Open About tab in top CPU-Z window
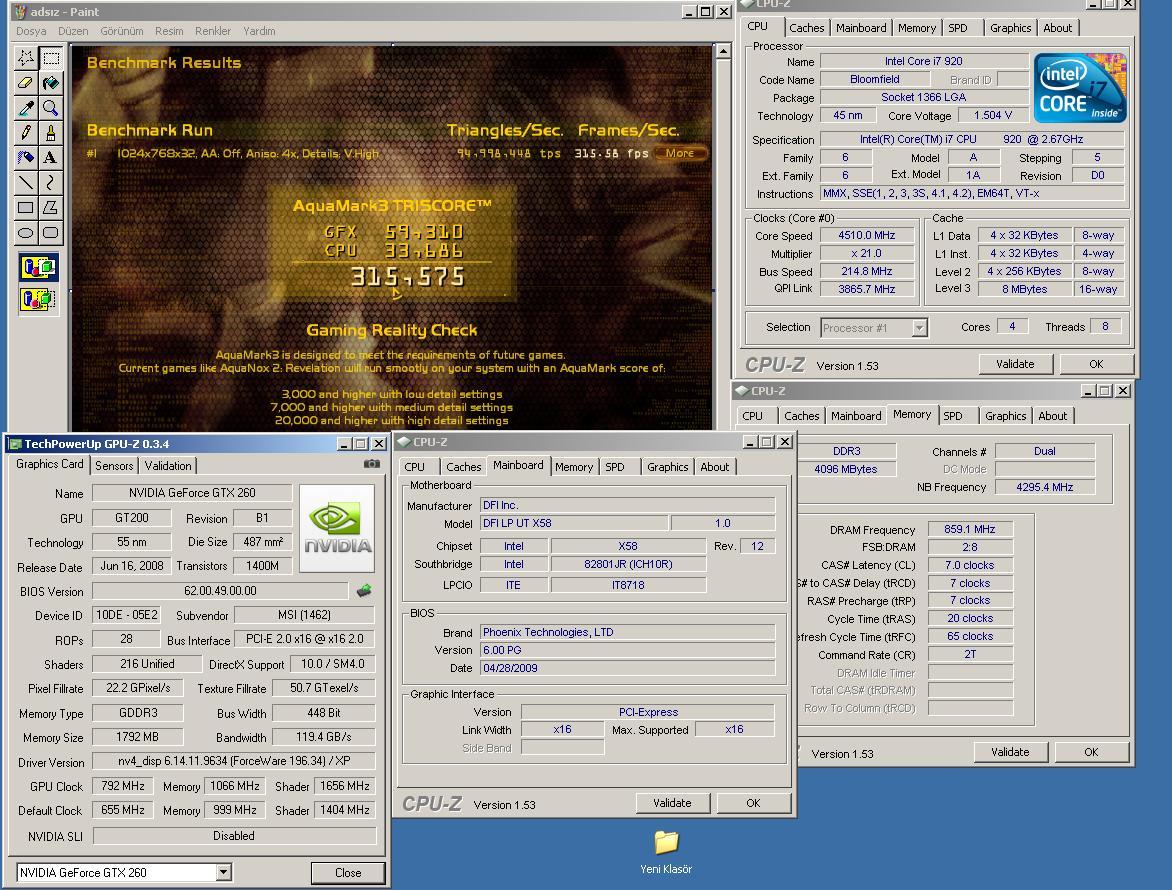 click(x=1058, y=28)
